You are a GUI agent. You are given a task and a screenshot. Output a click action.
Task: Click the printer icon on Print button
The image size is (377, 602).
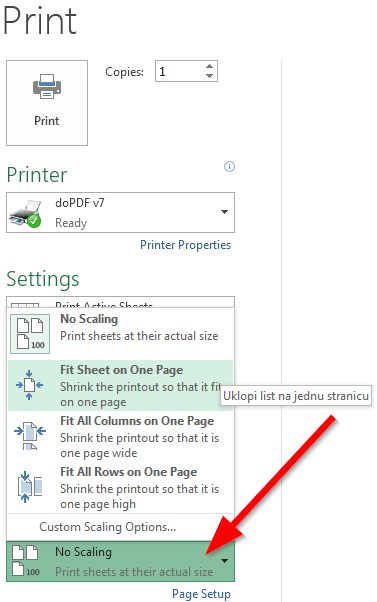(x=47, y=86)
